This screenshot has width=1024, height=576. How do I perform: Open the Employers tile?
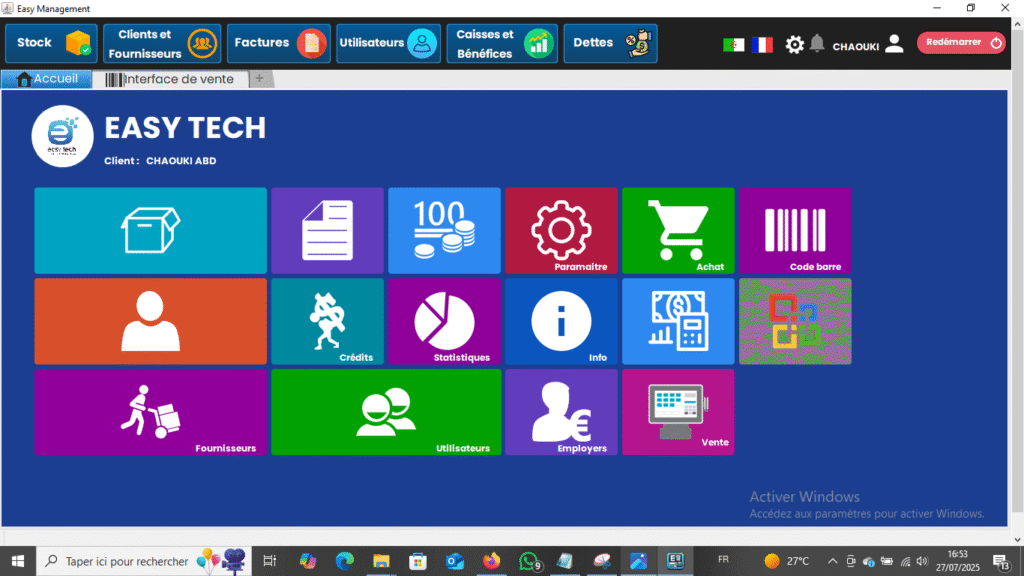pyautogui.click(x=561, y=412)
